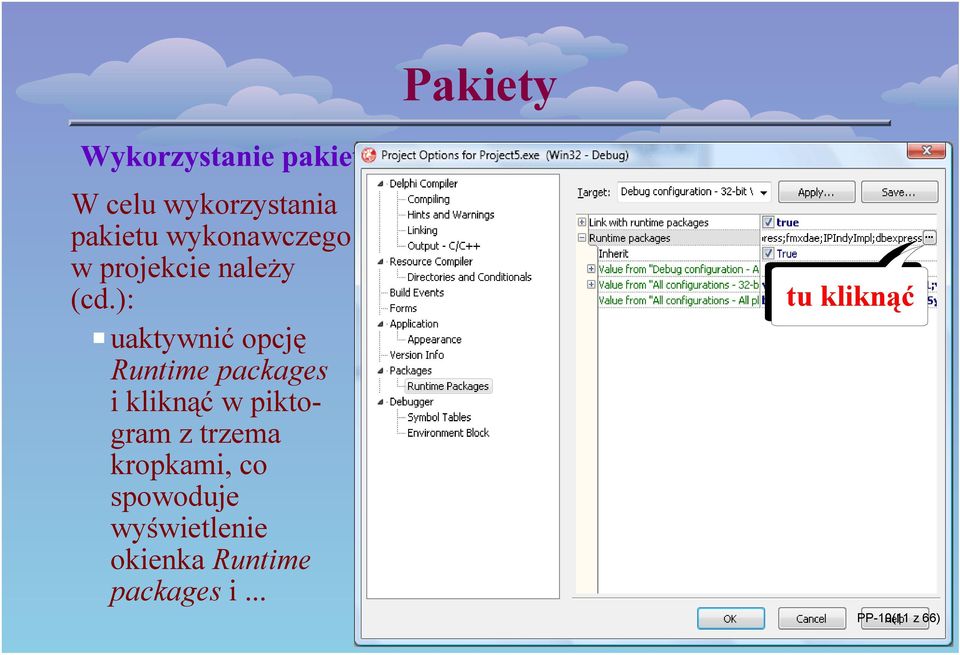
Task: Select Version Info tree item
Action: (x=416, y=355)
